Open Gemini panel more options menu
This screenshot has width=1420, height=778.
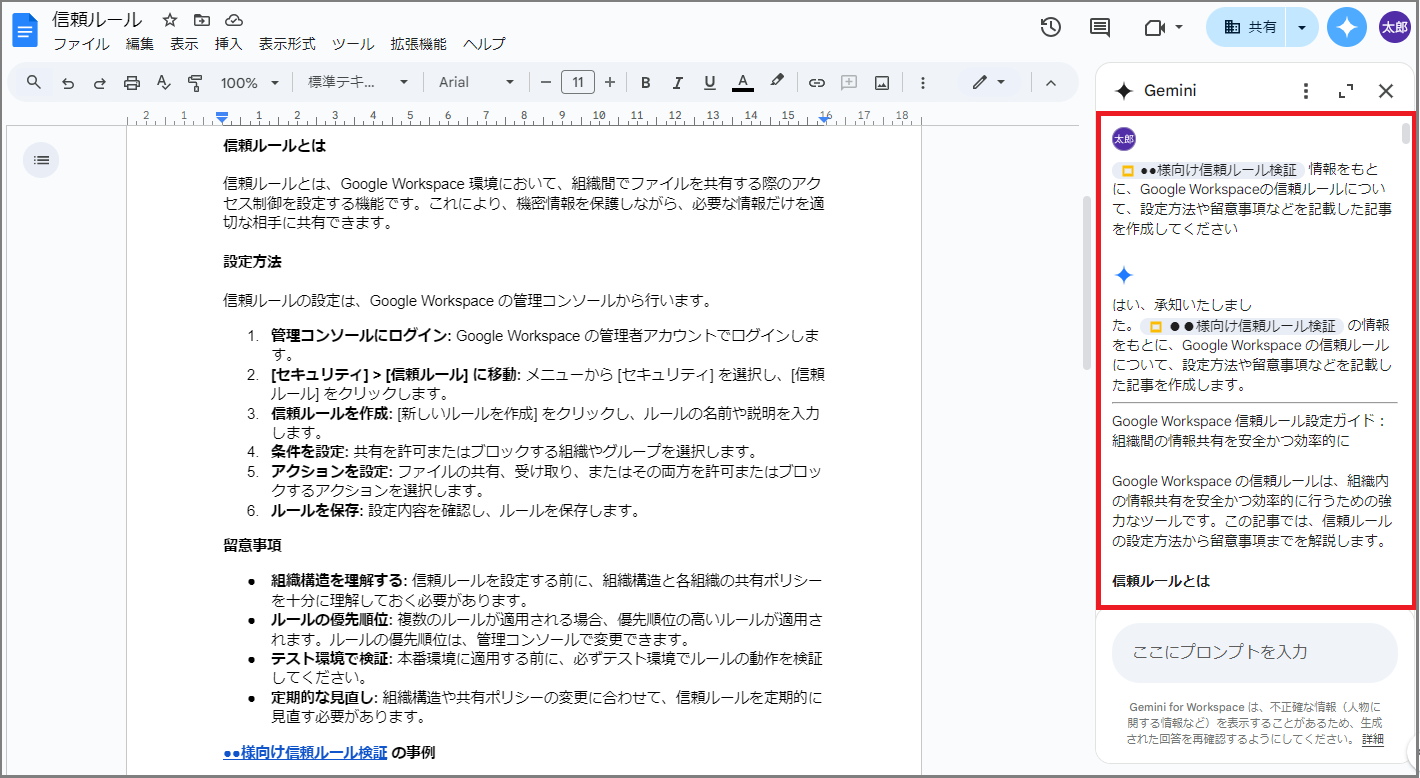[x=1305, y=91]
